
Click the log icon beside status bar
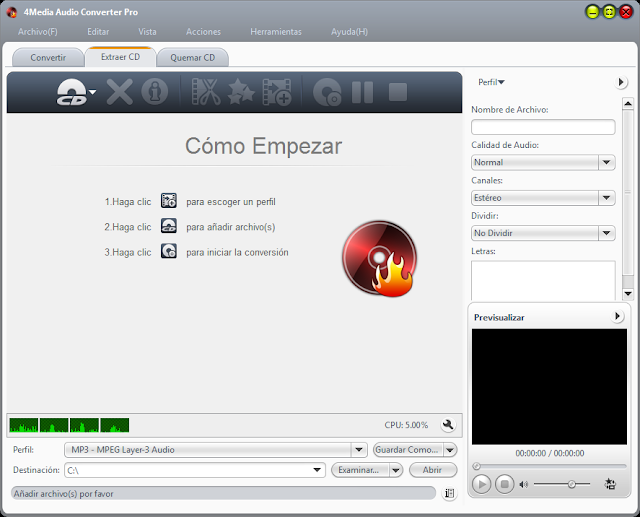pyautogui.click(x=449, y=493)
